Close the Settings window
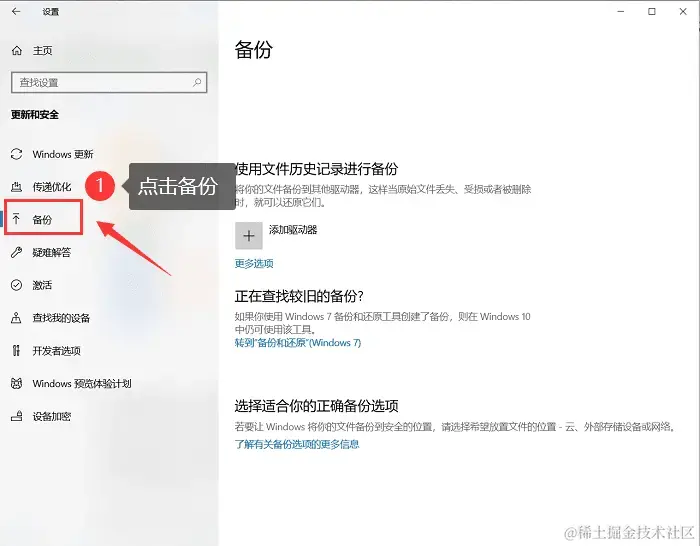 click(x=683, y=12)
